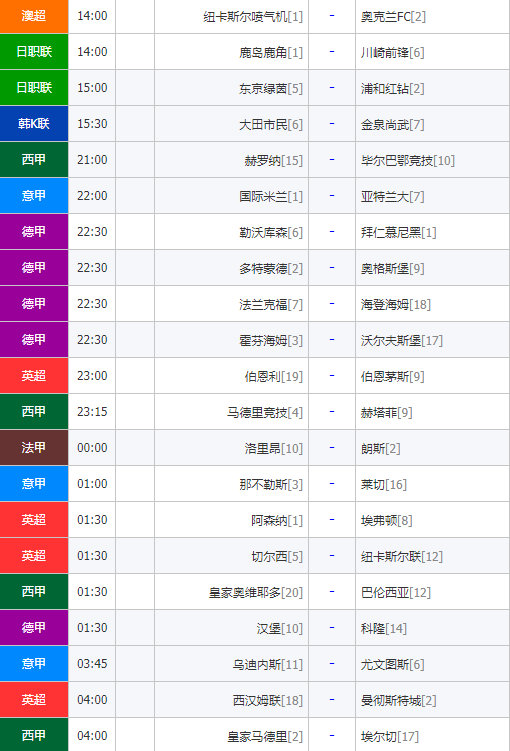Open team 曼彻斯特城[2]
510x751 pixels.
398,700
